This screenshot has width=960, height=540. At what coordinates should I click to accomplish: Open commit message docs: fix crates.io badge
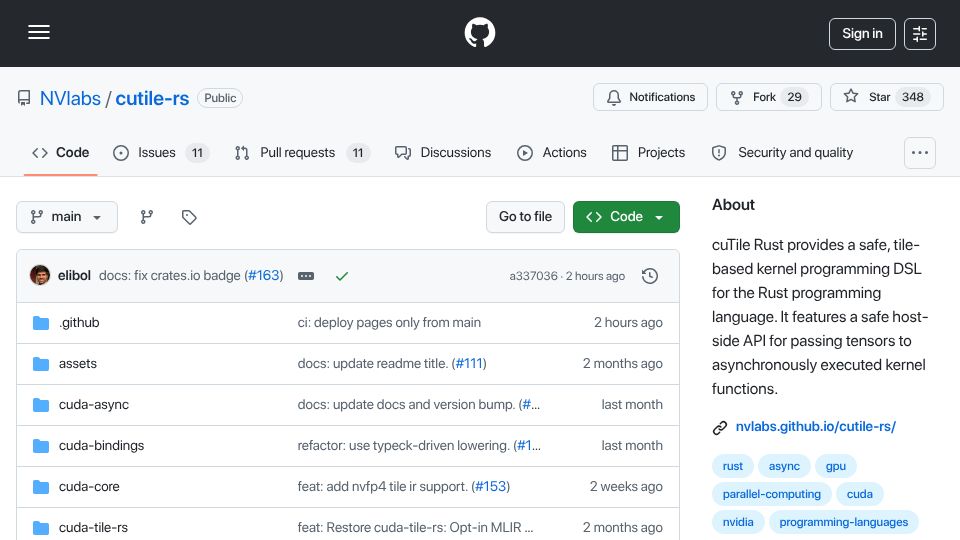(x=170, y=276)
